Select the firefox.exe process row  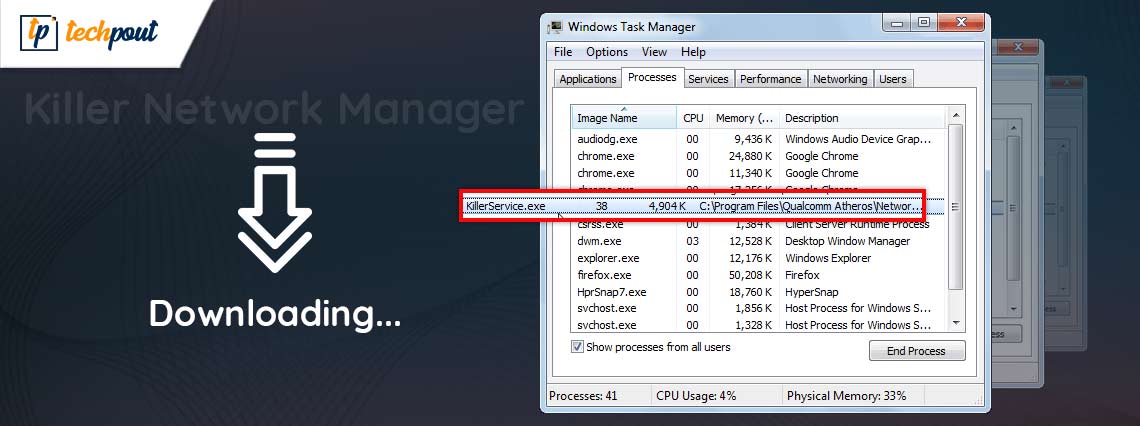click(x=758, y=276)
